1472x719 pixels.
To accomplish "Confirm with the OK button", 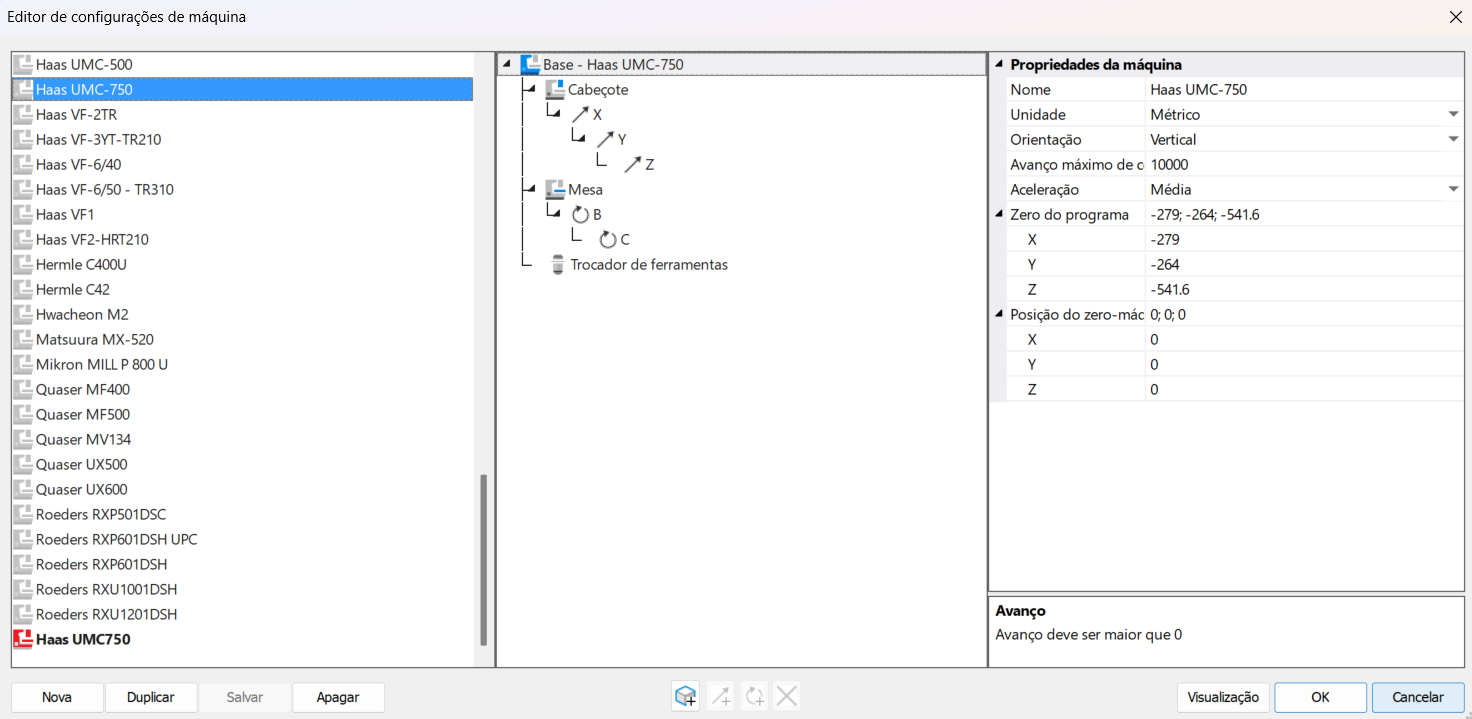I will 1321,697.
